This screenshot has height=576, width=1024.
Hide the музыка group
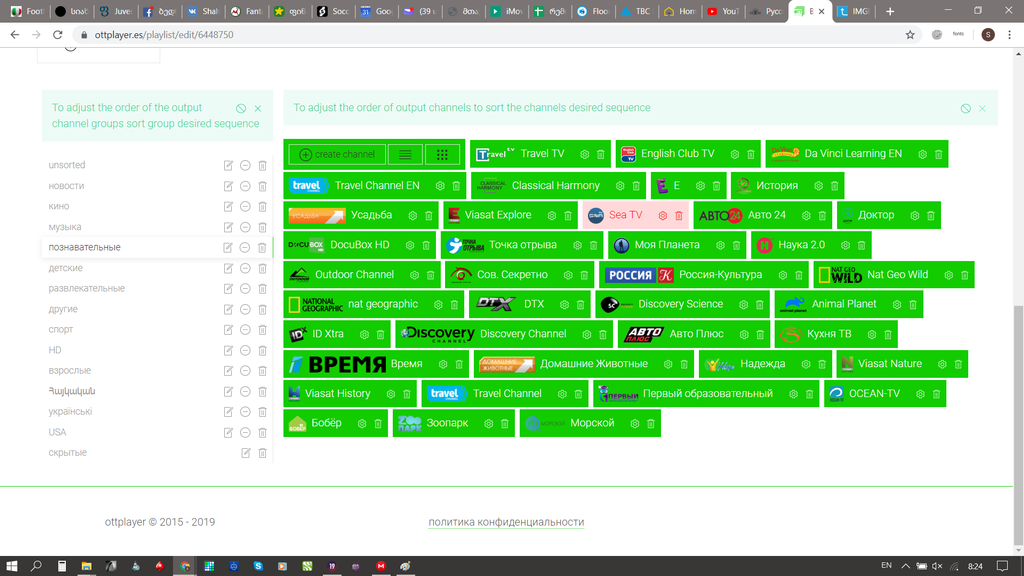[245, 227]
